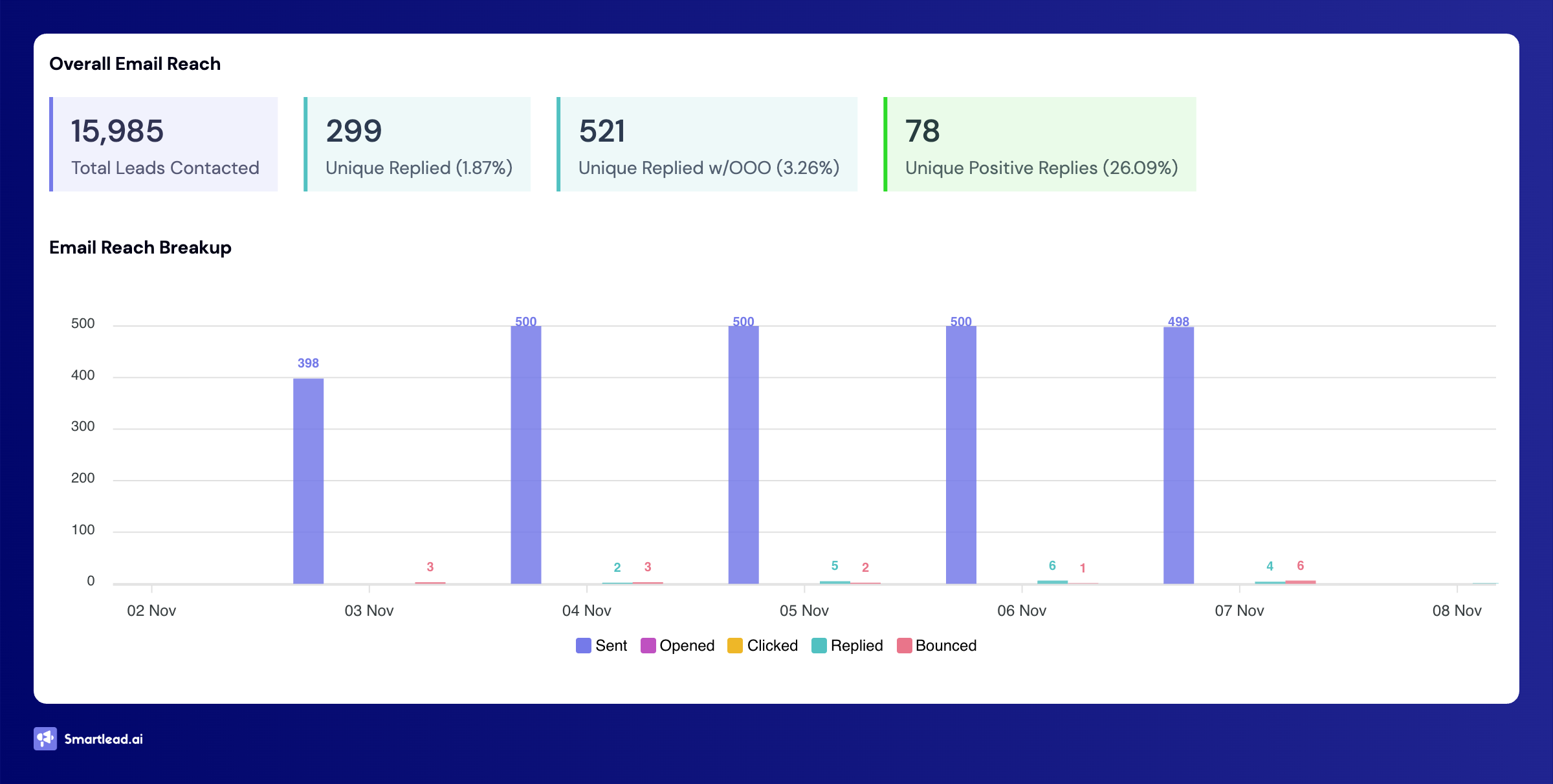Click the 398 Sent bar
Image resolution: width=1553 pixels, height=784 pixels.
click(x=308, y=480)
